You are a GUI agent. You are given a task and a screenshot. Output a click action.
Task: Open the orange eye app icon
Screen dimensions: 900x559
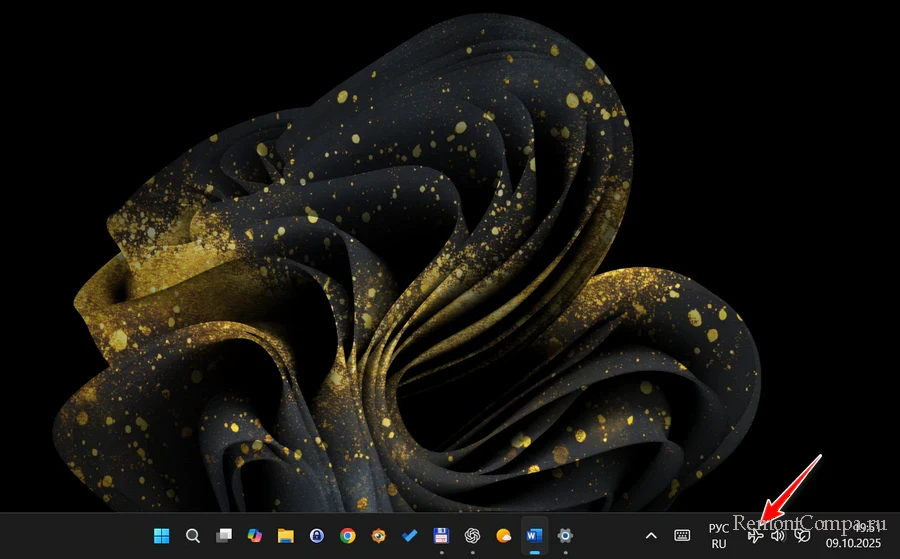pos(379,535)
